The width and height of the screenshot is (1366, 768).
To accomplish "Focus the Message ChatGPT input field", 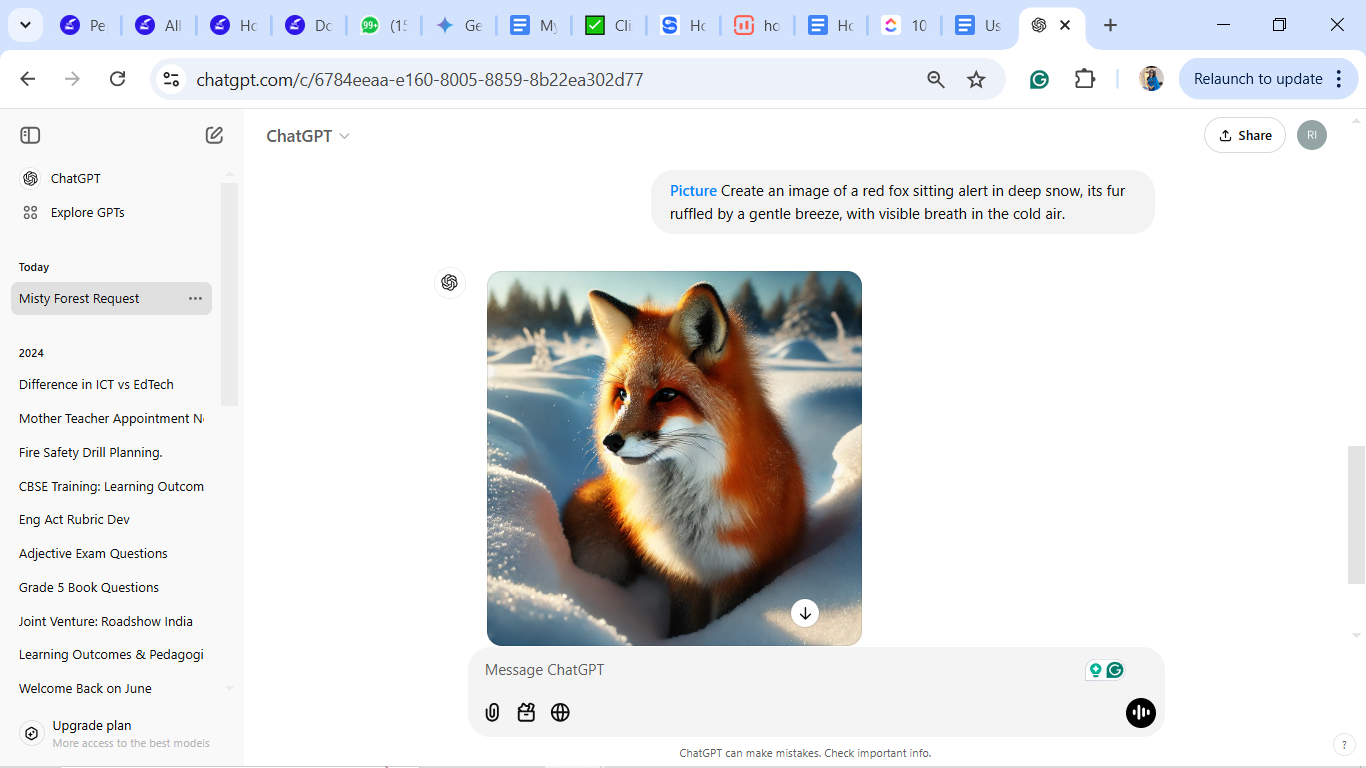I will click(780, 670).
